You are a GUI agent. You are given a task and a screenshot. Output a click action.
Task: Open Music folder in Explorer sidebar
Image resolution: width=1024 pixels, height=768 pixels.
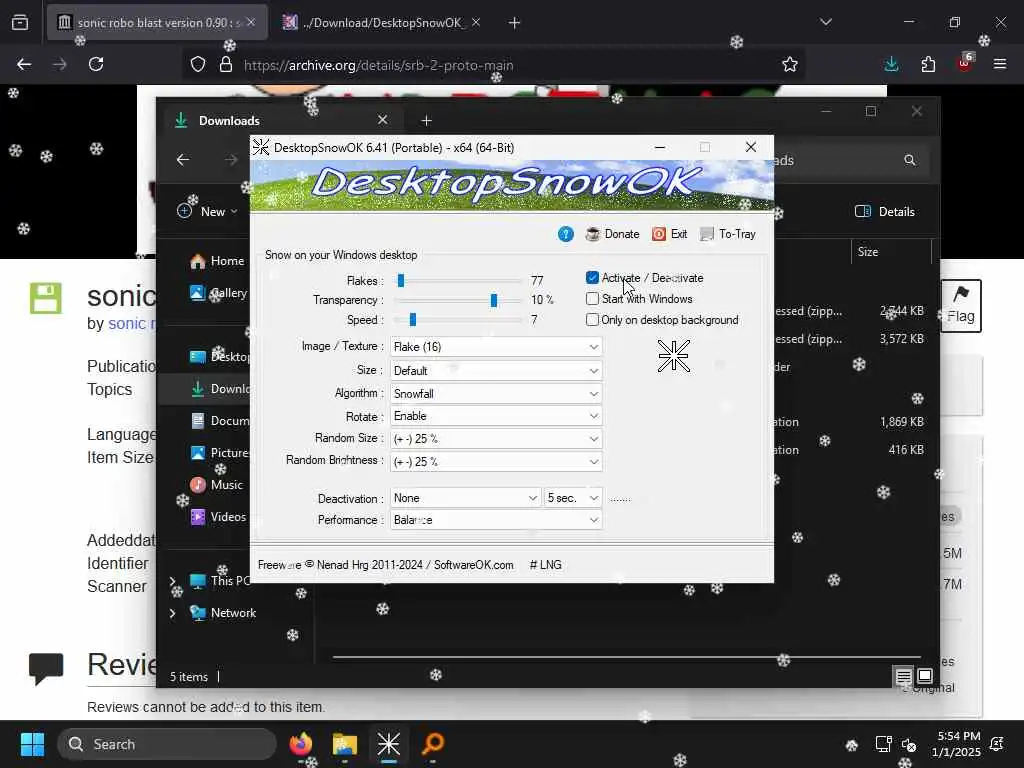(216, 485)
